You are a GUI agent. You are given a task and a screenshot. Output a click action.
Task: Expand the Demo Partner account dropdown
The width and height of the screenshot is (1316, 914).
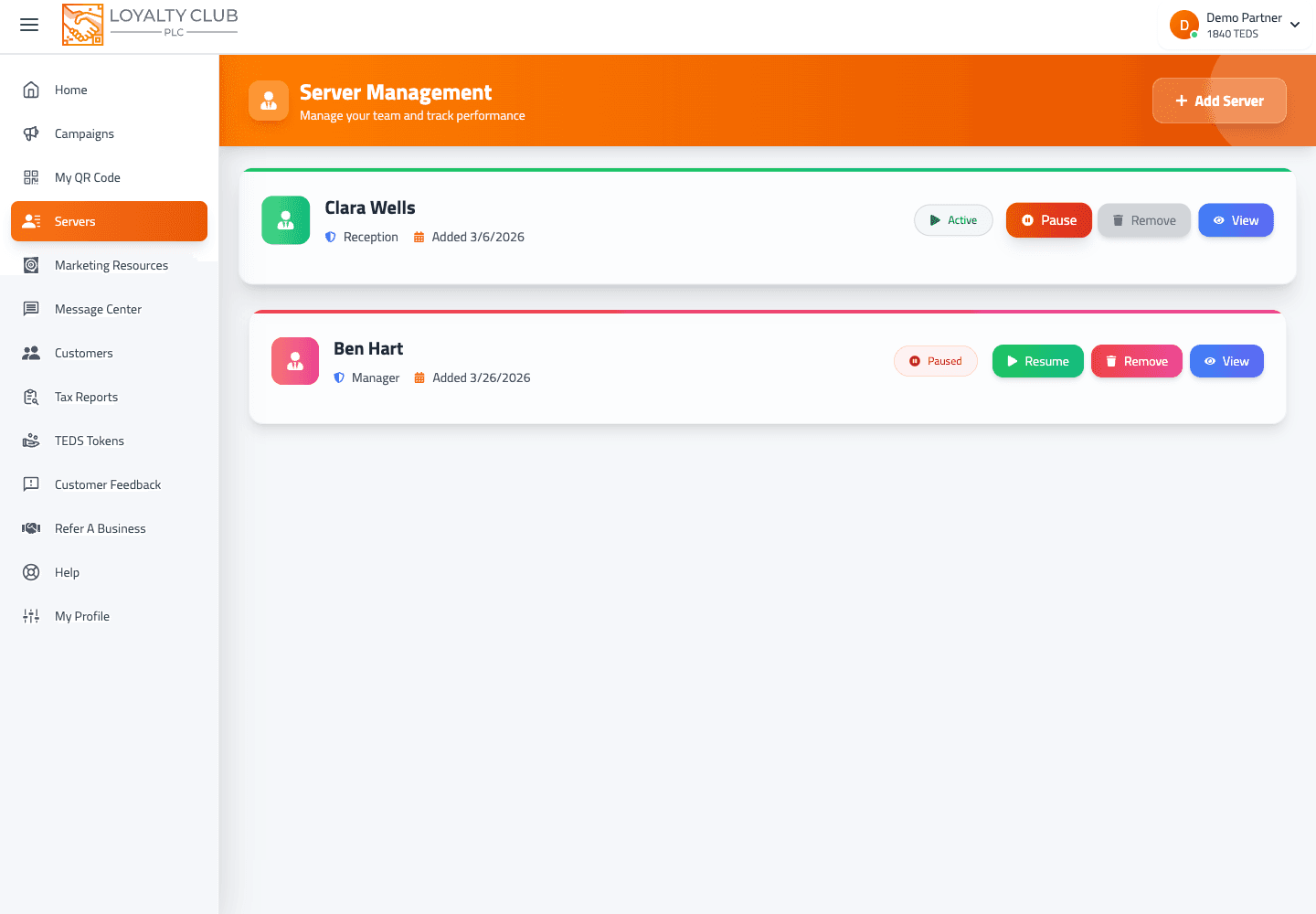(1295, 25)
